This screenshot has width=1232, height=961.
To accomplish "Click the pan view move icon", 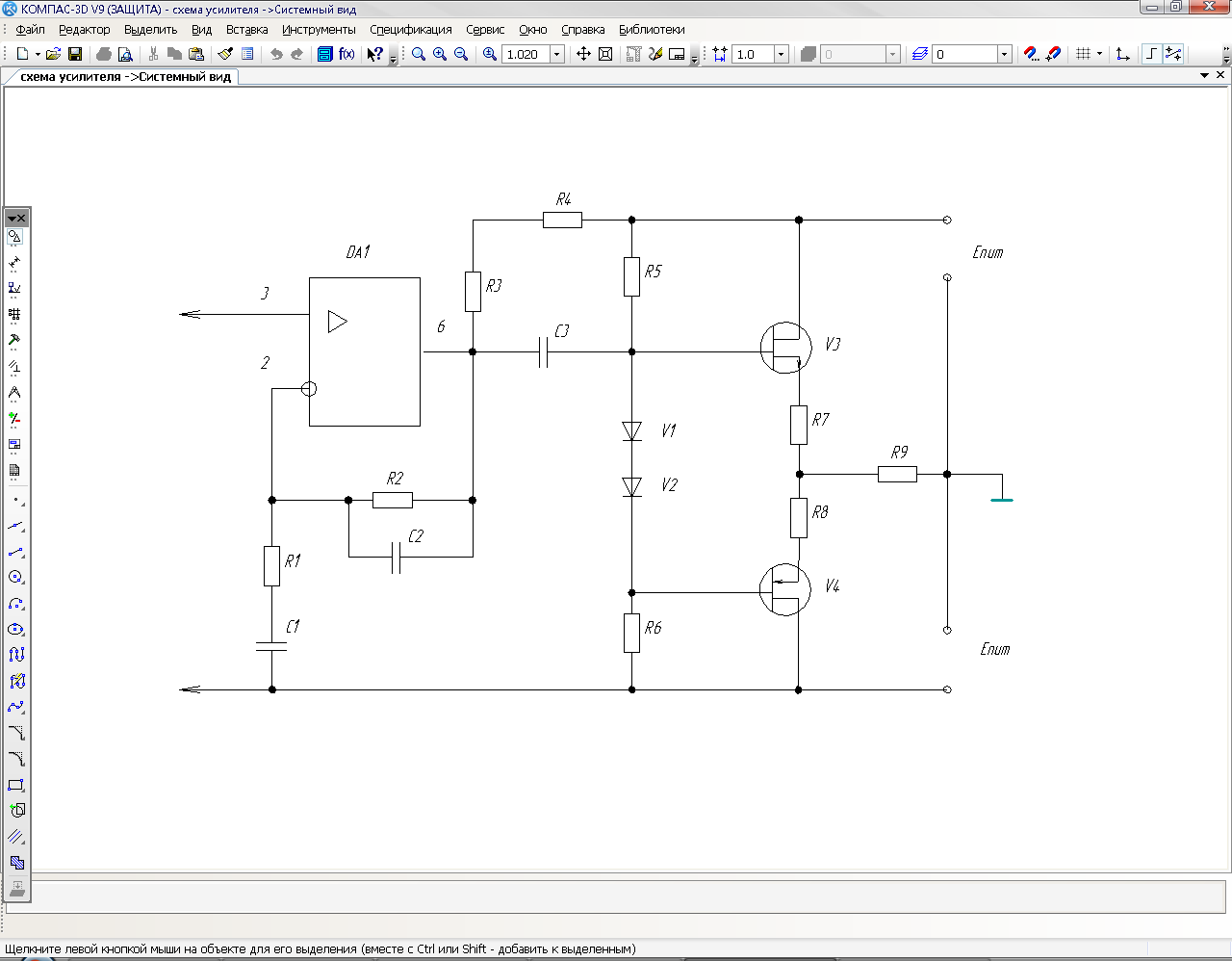I will pyautogui.click(x=583, y=55).
